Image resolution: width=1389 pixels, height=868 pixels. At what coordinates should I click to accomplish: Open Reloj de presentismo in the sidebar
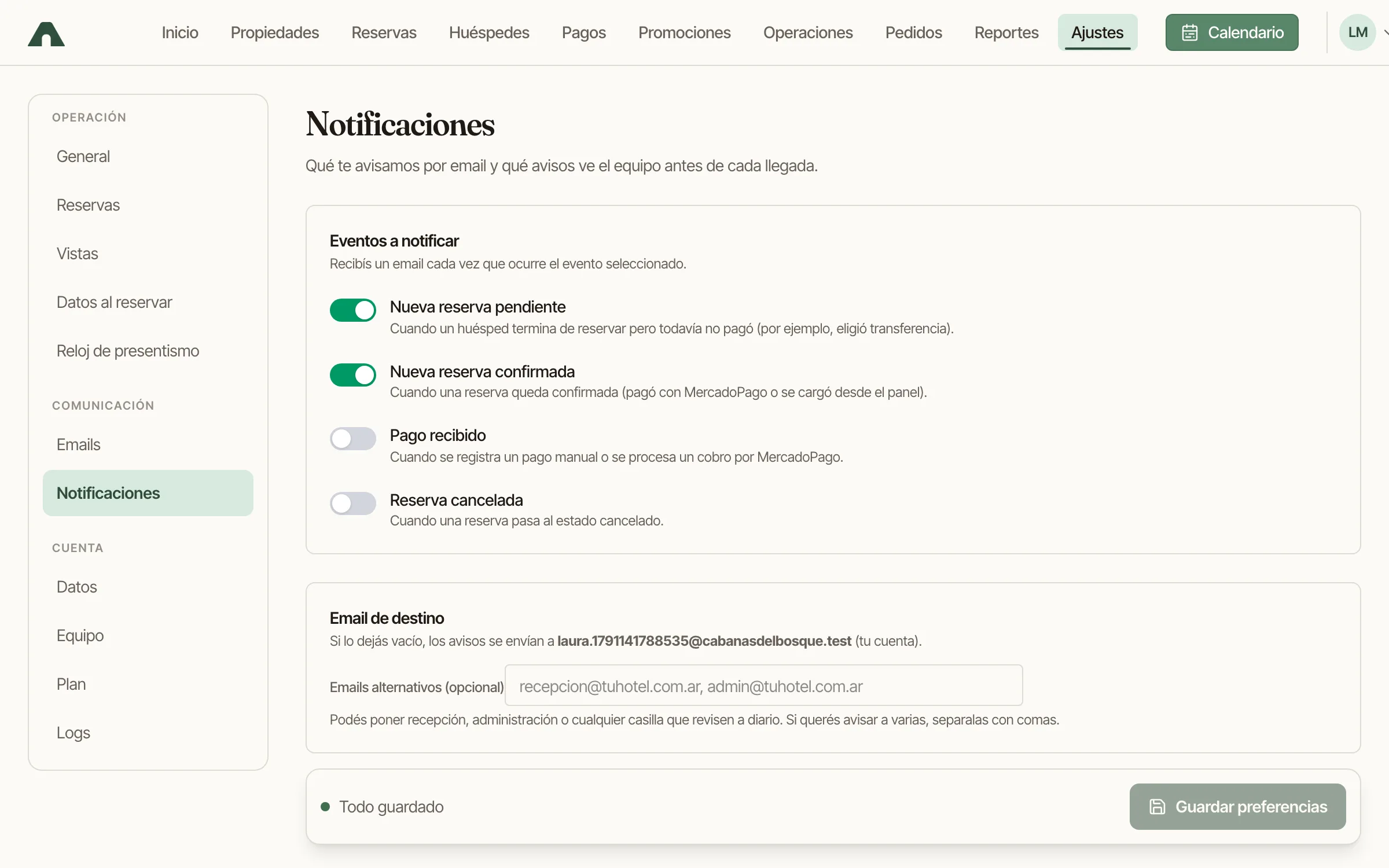pyautogui.click(x=148, y=351)
